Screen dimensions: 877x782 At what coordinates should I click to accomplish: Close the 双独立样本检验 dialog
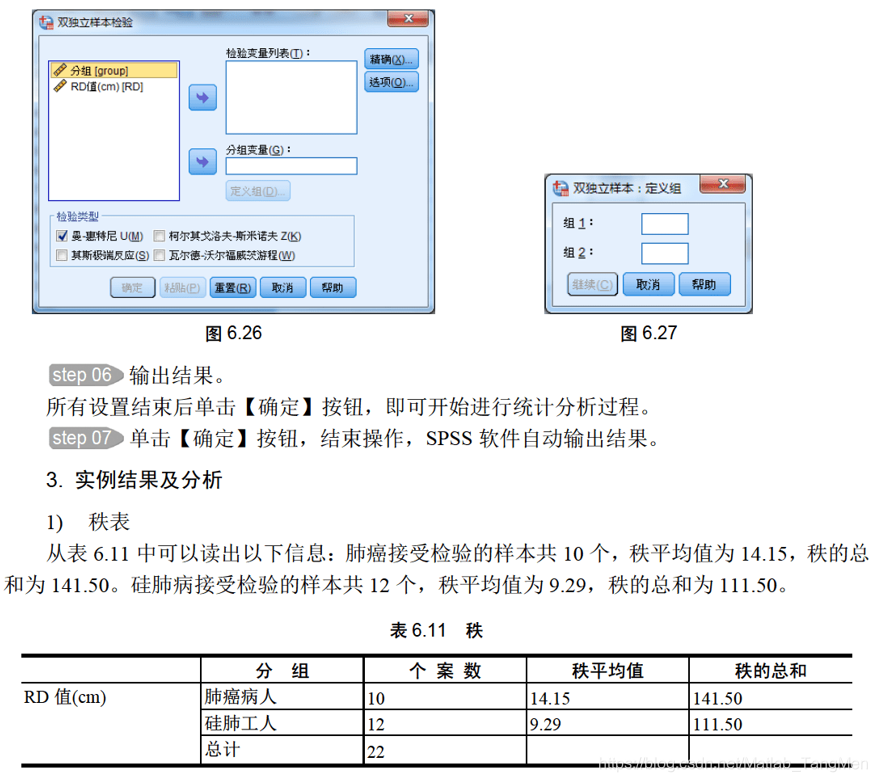click(408, 18)
